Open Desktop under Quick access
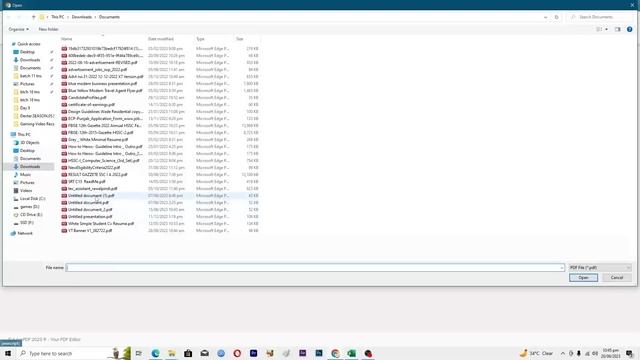640x360 pixels. [x=27, y=52]
